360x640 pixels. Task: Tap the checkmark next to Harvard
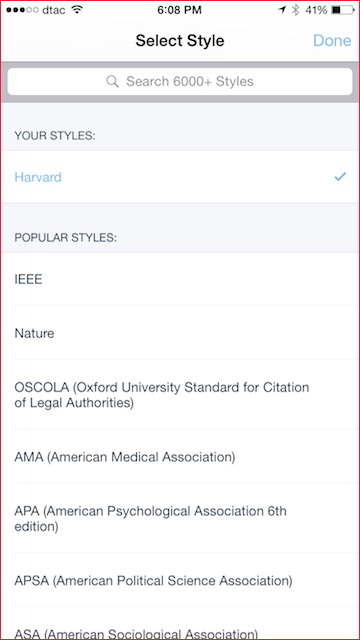340,177
